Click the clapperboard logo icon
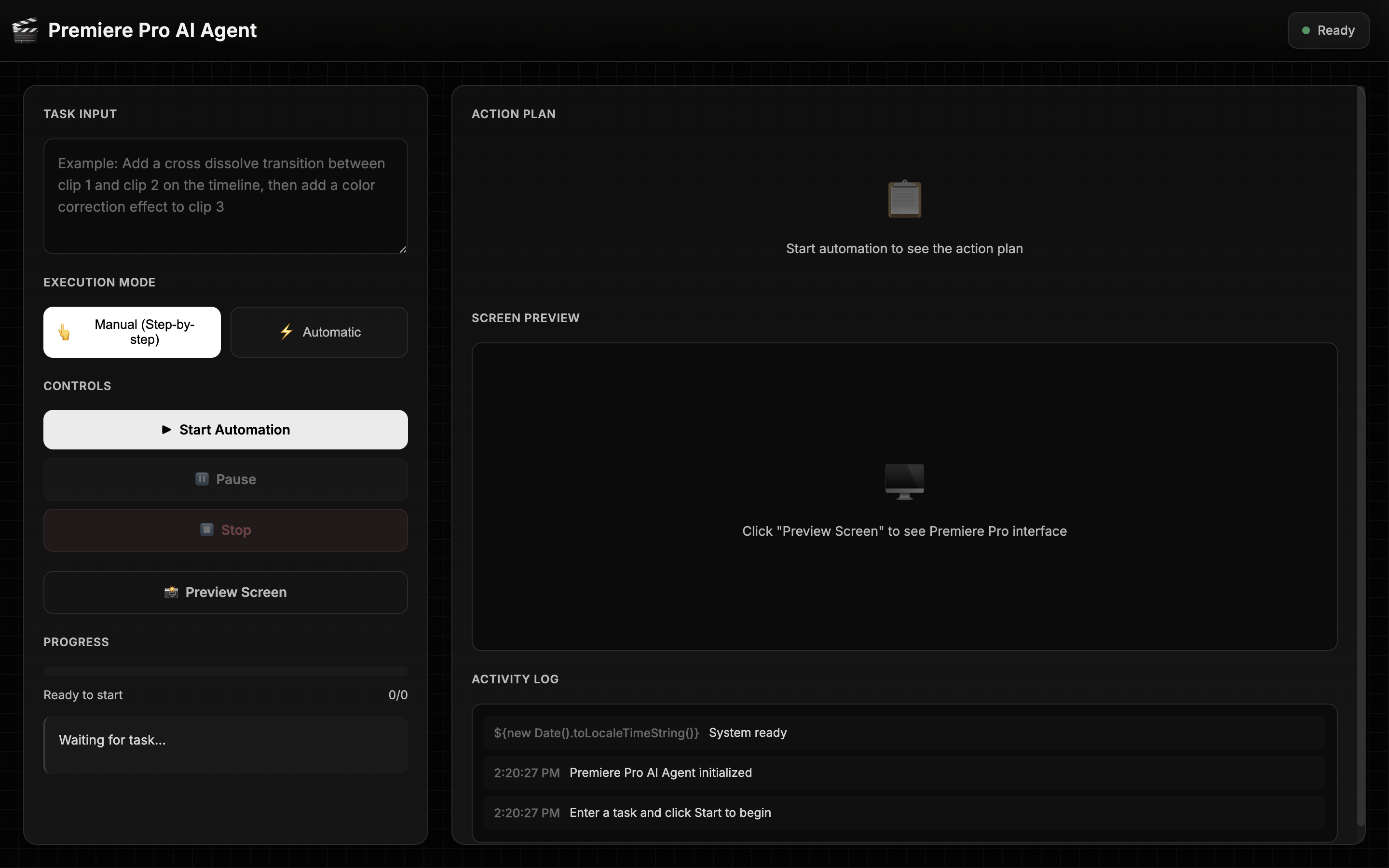Viewport: 1389px width, 868px height. pyautogui.click(x=25, y=30)
